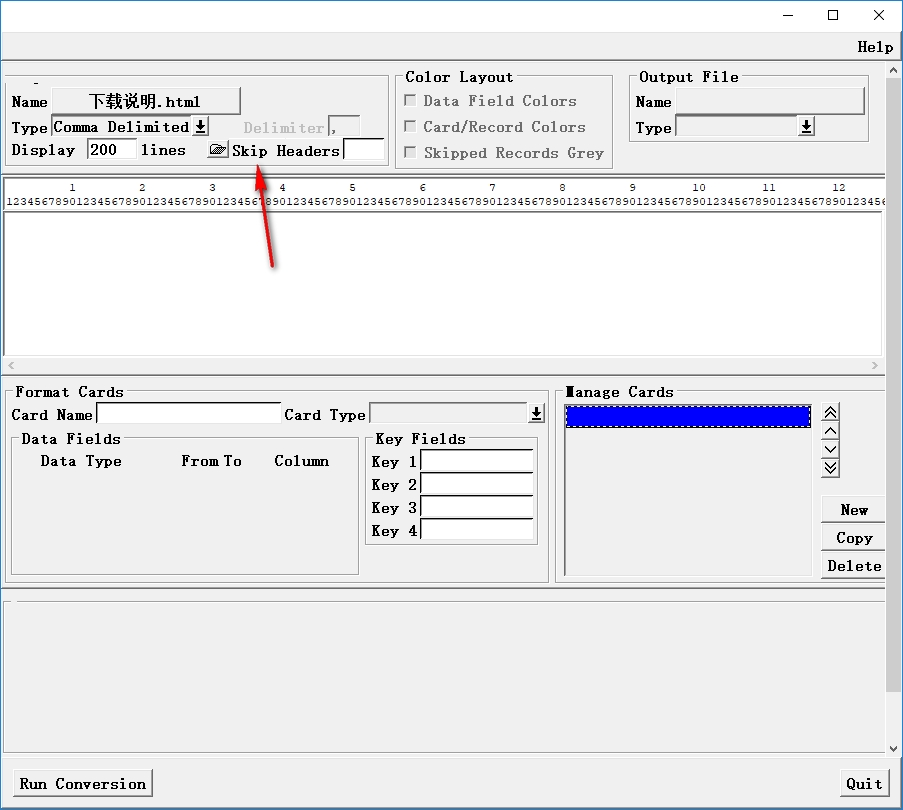
Task: Click the input file name button 下载说明.html
Action: coord(146,101)
